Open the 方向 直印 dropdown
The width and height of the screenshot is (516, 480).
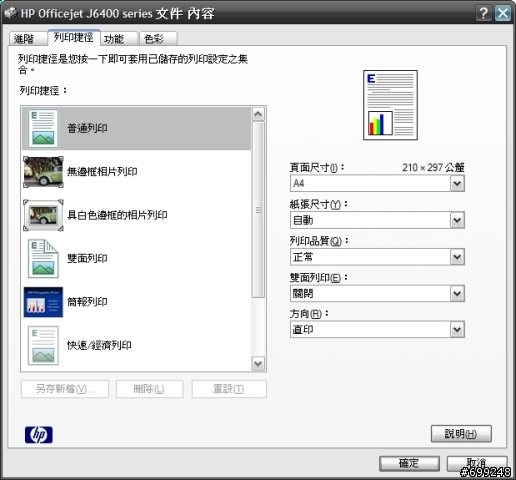point(377,330)
